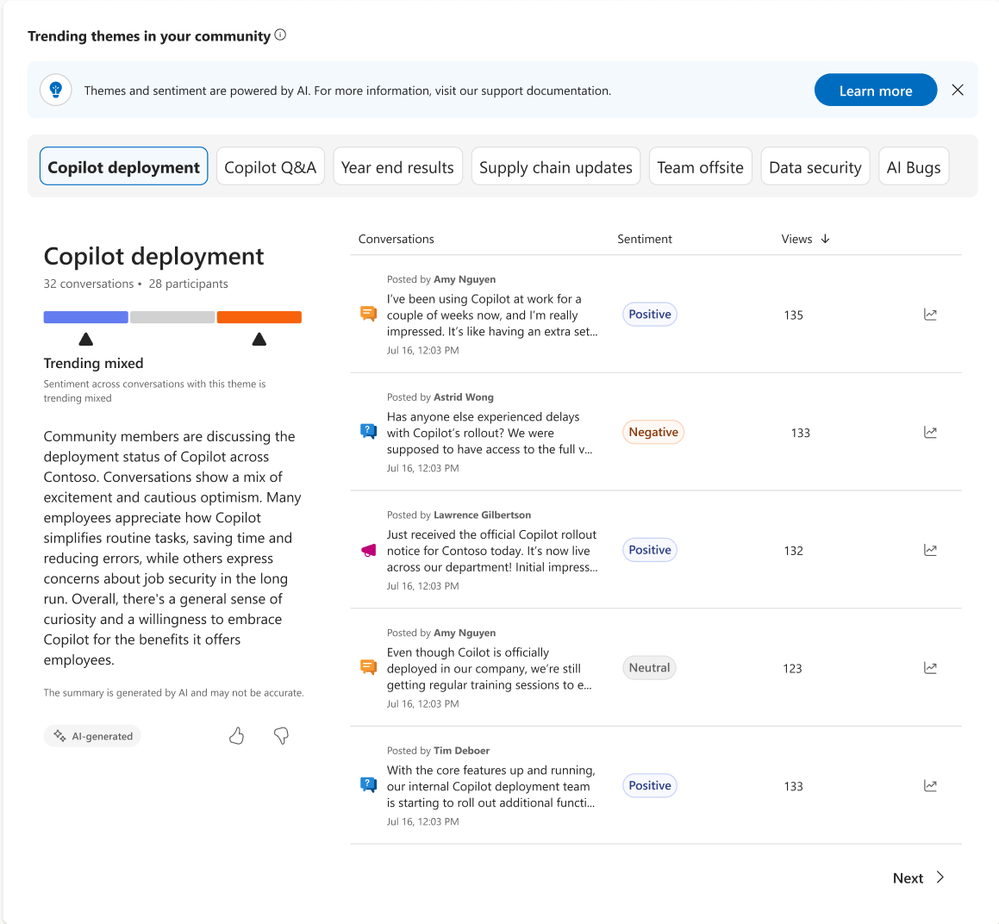Viewport: 999px width, 924px height.
Task: Click discussion icon beside "I've been using Copilot" post
Action: point(368,314)
